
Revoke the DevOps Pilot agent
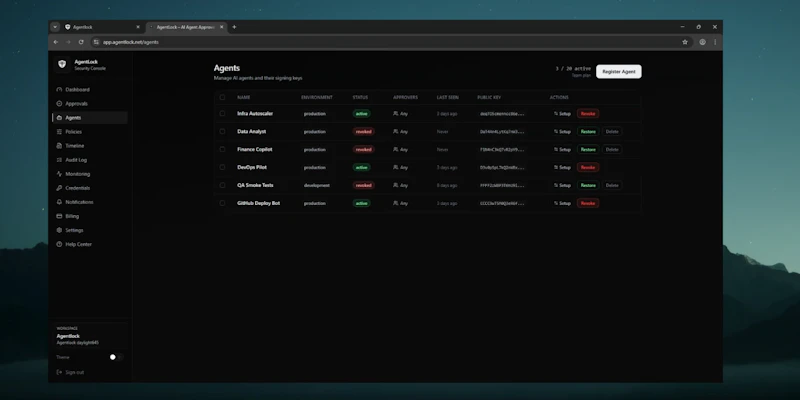coord(588,167)
